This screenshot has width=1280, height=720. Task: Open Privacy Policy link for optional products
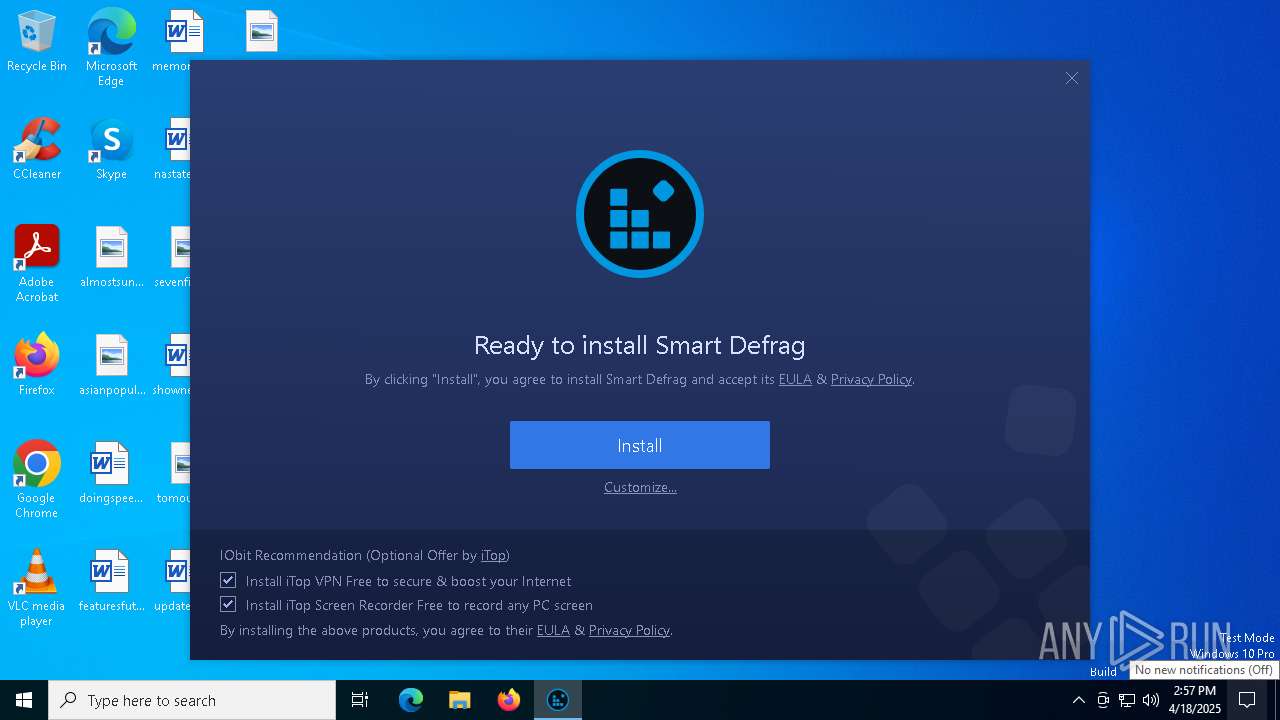pyautogui.click(x=629, y=630)
